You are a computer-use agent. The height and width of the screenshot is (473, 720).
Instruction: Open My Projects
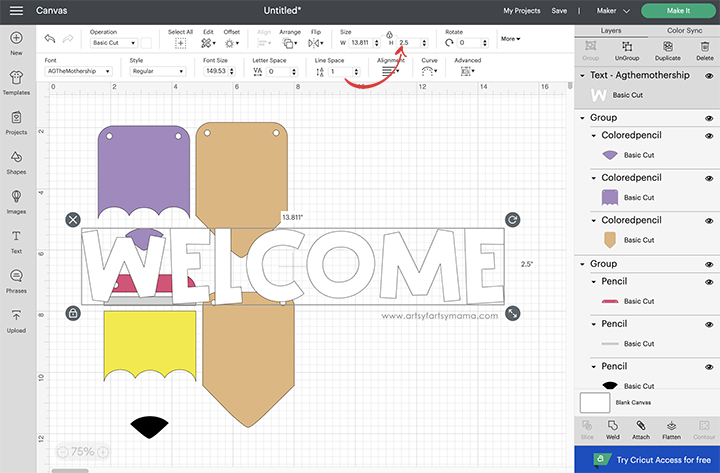[522, 11]
